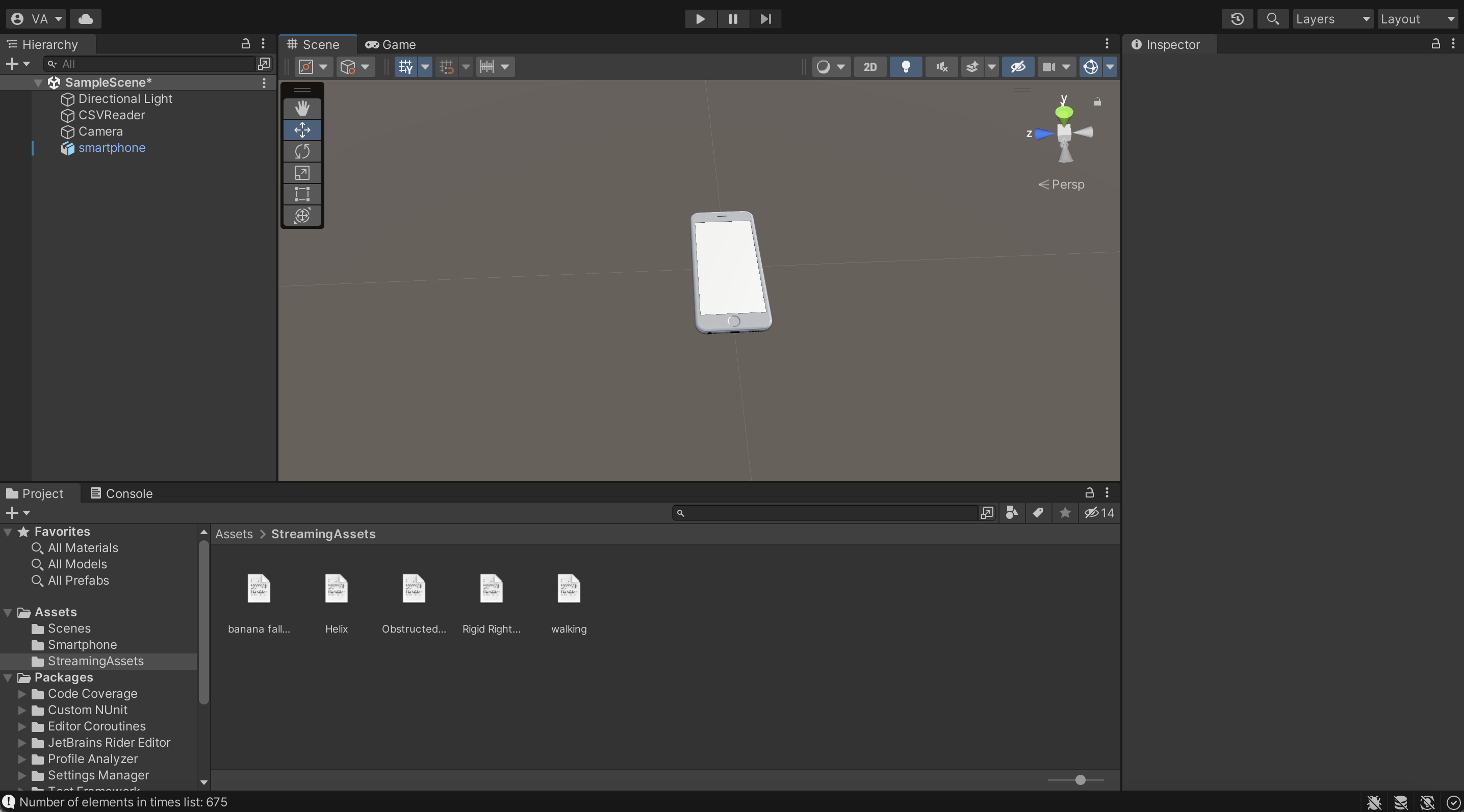Select the Rect transform tool

point(302,194)
